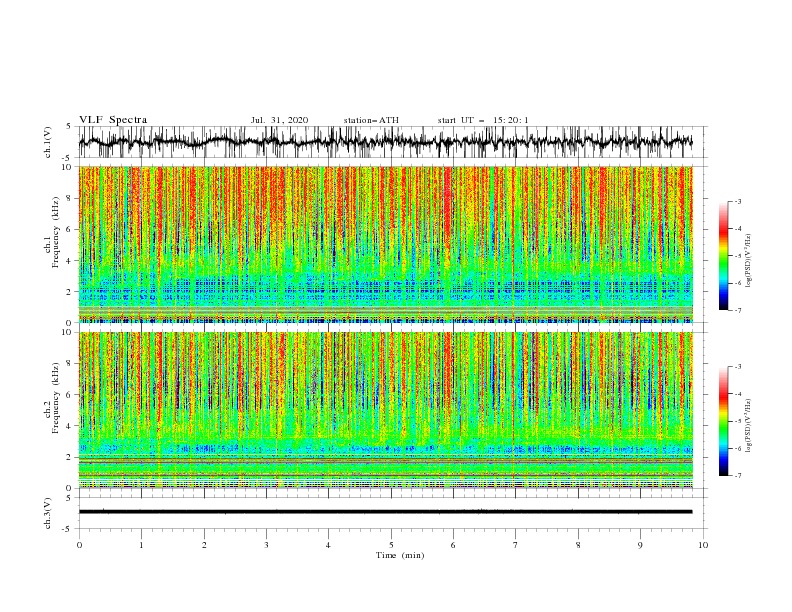Click the ch.1 spectrogram panel

click(x=385, y=244)
